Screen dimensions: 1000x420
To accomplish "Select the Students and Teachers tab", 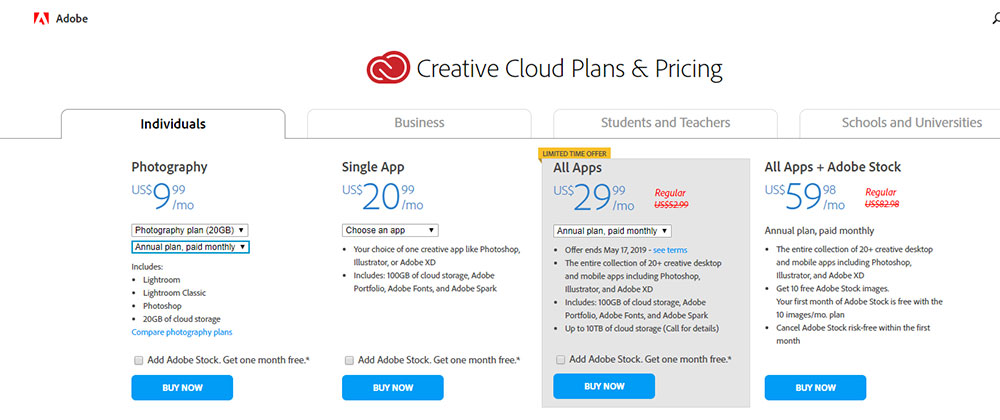I will [x=665, y=123].
